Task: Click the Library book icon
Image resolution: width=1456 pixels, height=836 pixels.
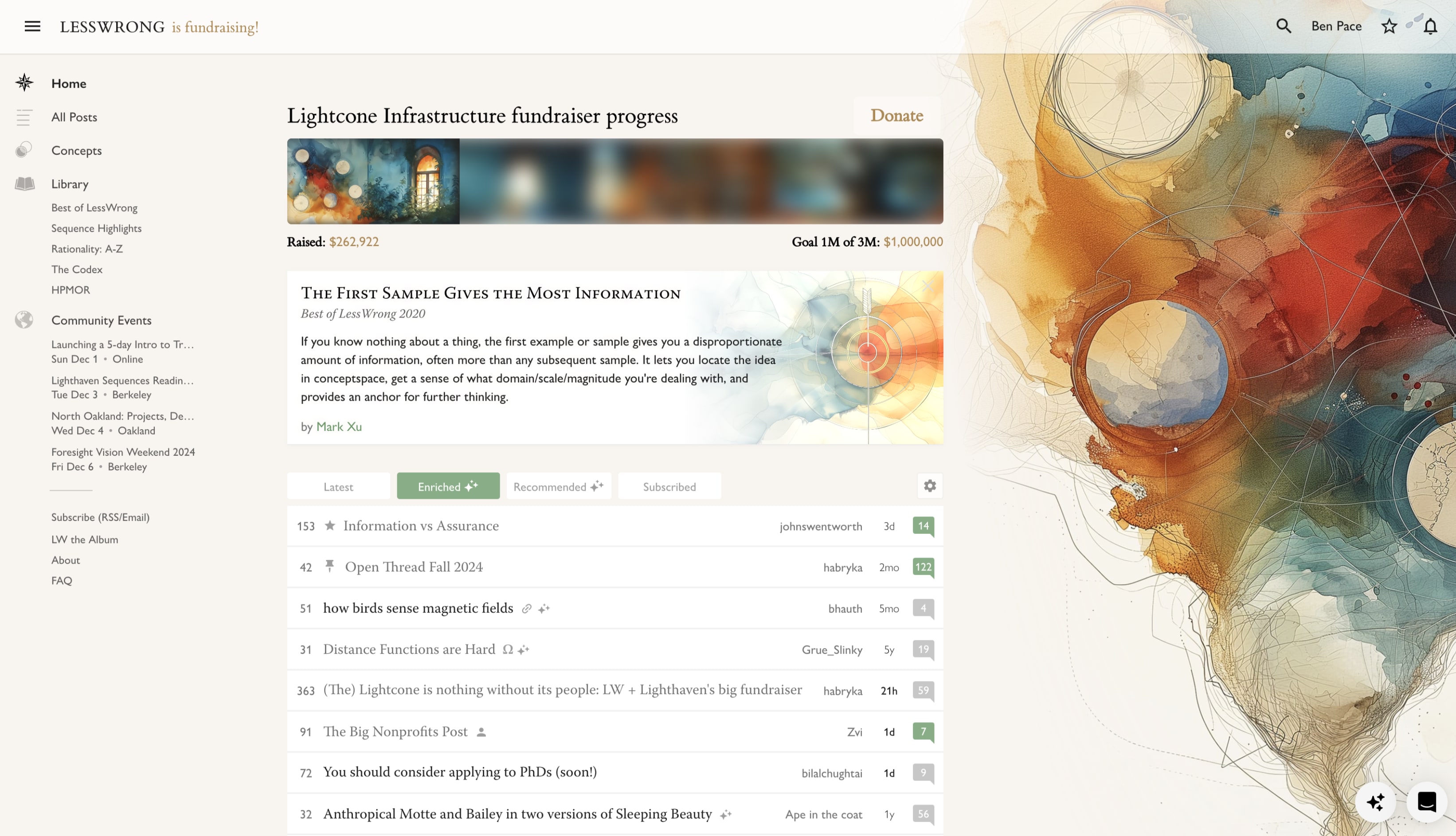Action: (25, 184)
